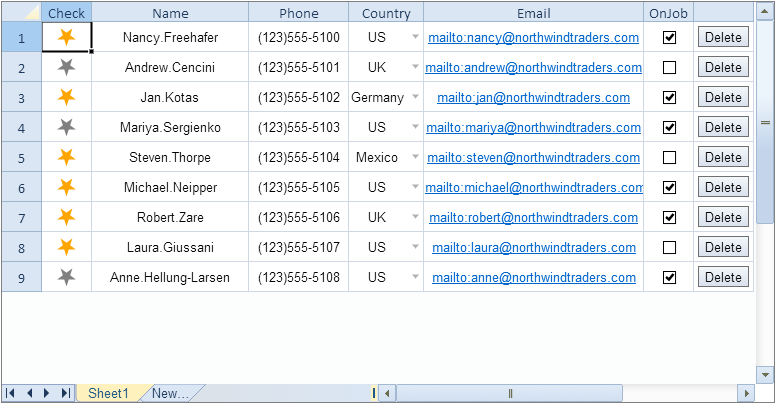Uncheck OnJob for Anne.Hellung-Larsen
The image size is (776, 404).
coord(669,277)
